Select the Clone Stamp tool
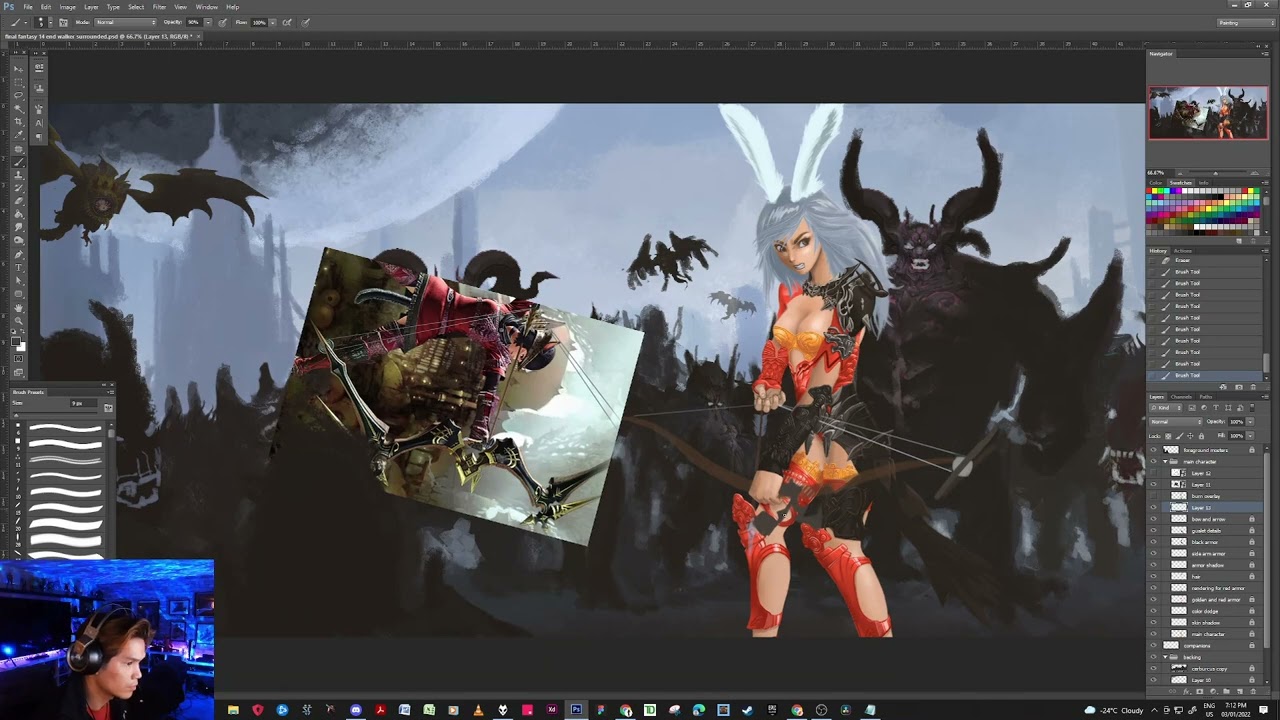The width and height of the screenshot is (1280, 720). tap(18, 174)
